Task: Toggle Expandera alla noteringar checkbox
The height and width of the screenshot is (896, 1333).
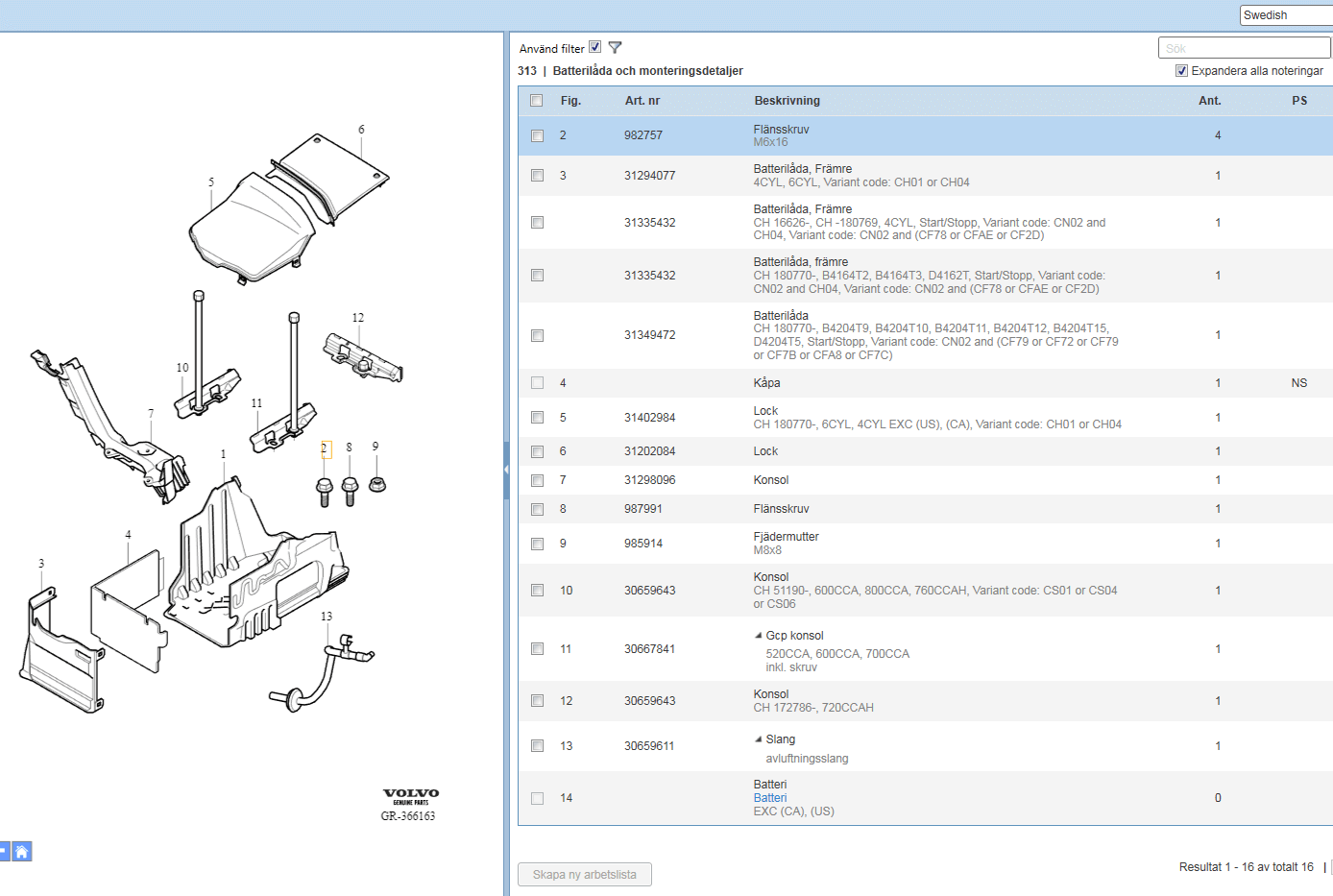Action: (x=1181, y=70)
